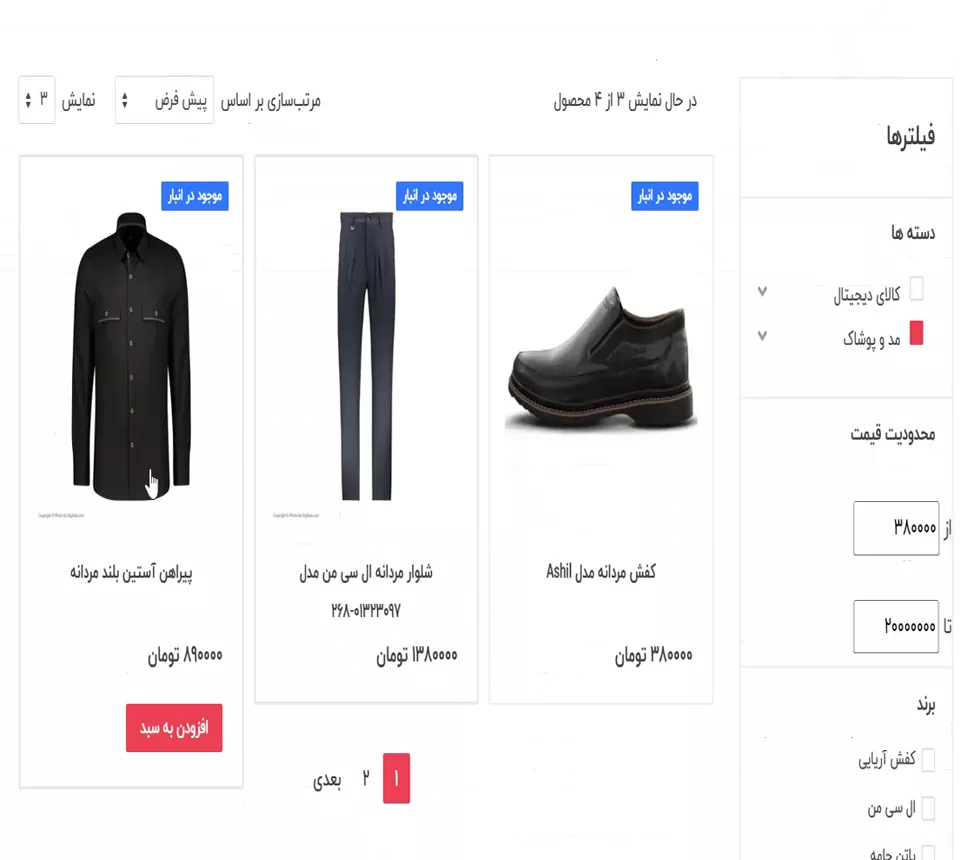Expand the 'کالای دیجیتال' category chevron
The width and height of the screenshot is (960, 860).
coord(762,291)
